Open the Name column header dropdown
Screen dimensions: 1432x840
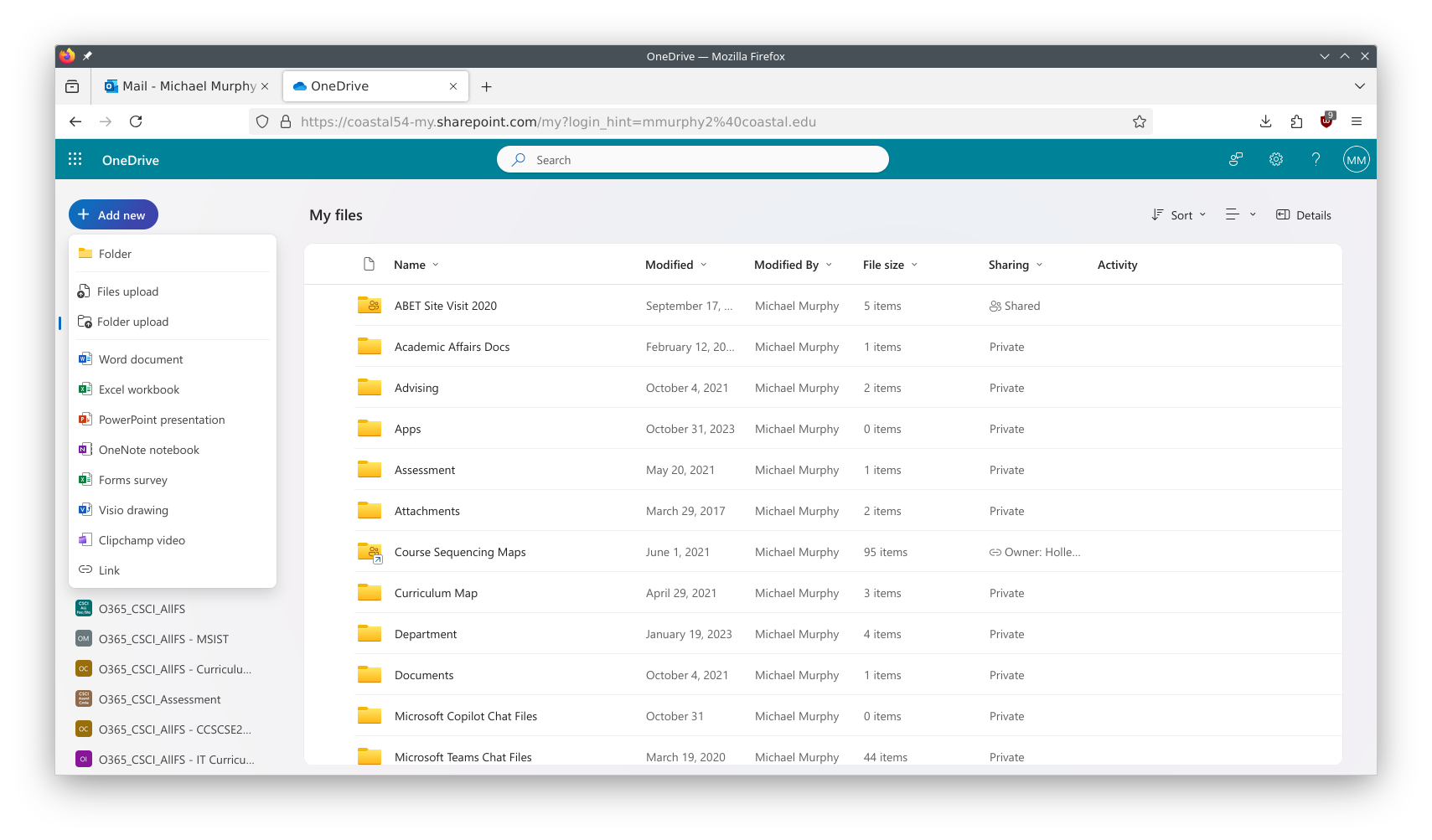416,265
